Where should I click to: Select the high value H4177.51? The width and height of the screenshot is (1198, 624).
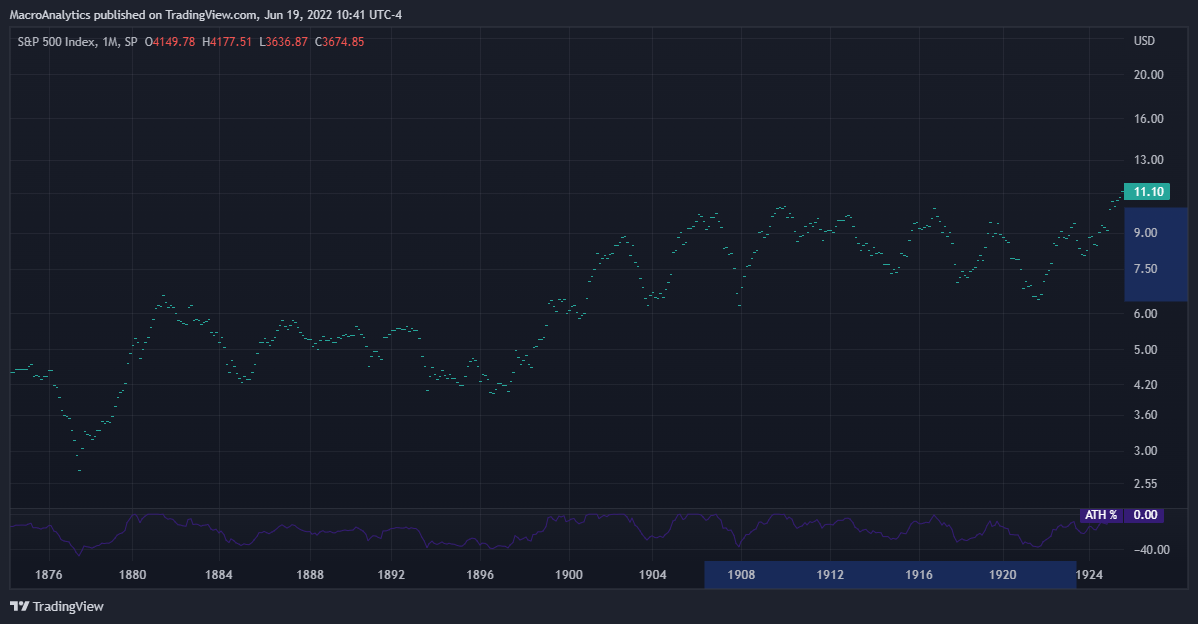[x=227, y=42]
